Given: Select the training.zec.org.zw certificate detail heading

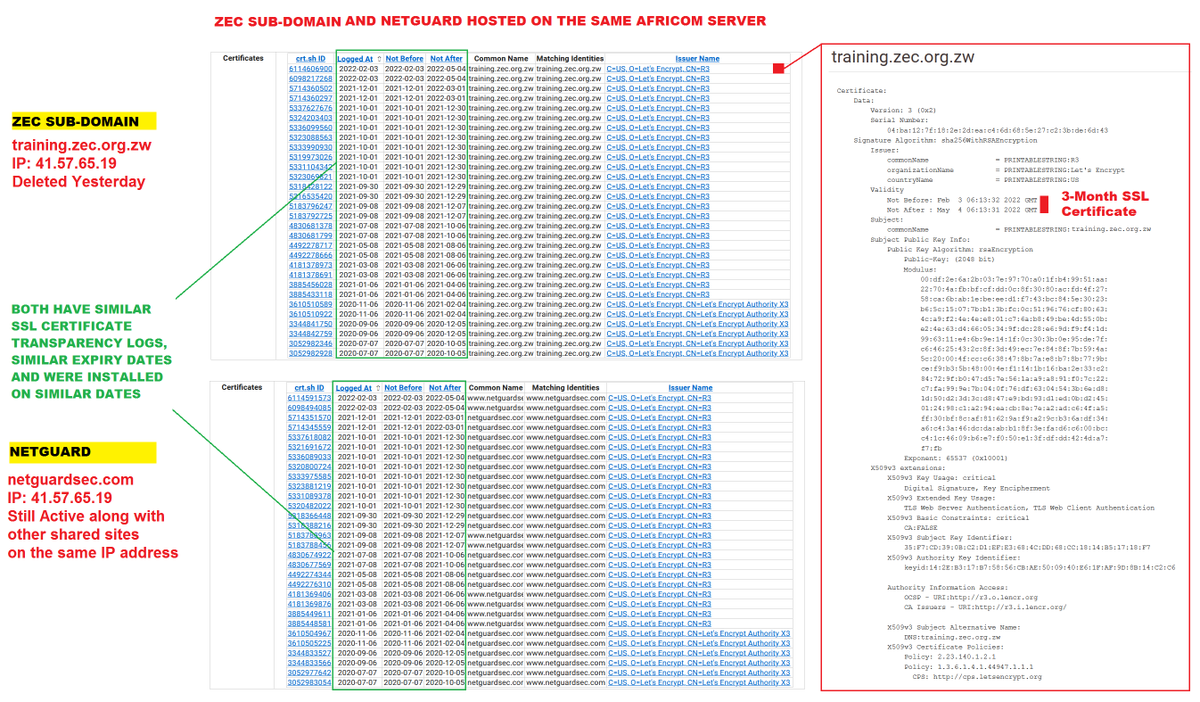Looking at the screenshot, I should click(x=905, y=58).
